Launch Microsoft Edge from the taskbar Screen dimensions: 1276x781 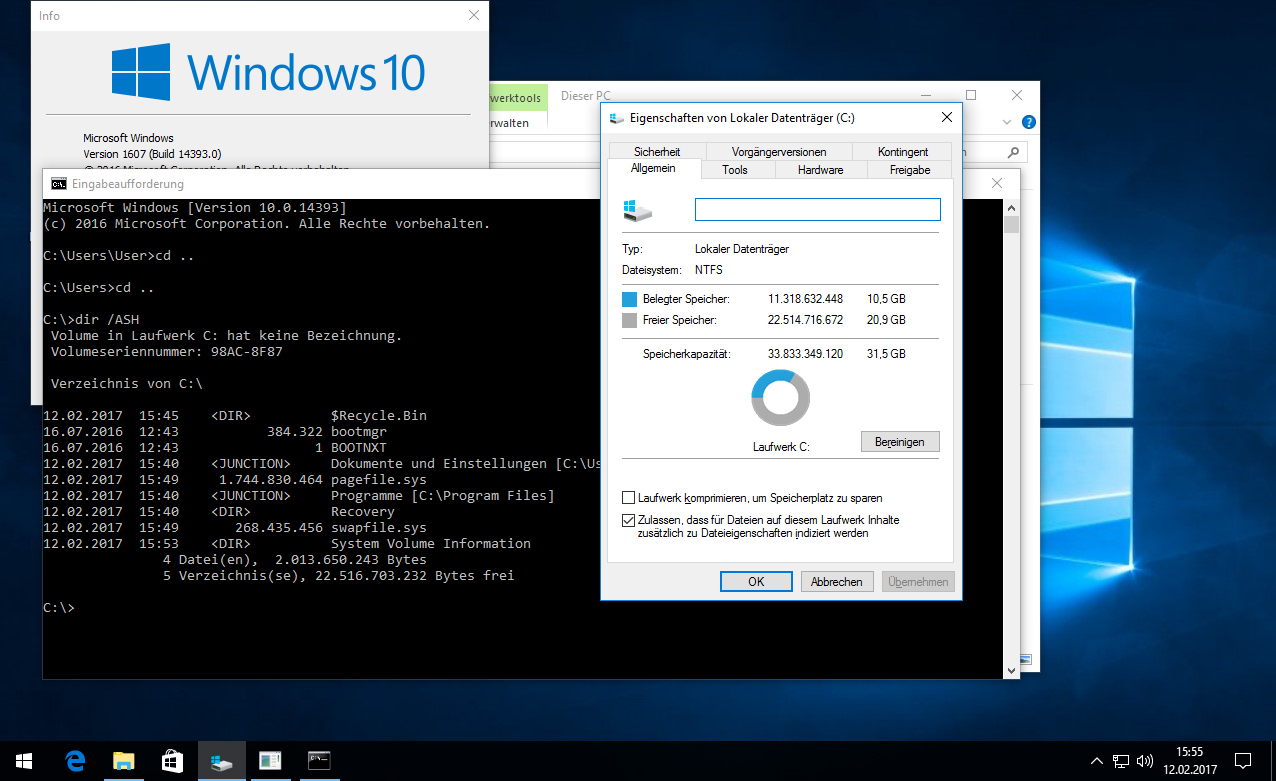75,761
